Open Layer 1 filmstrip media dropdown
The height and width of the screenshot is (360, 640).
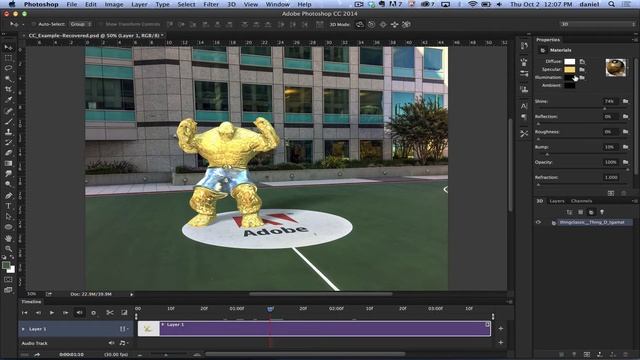point(123,329)
